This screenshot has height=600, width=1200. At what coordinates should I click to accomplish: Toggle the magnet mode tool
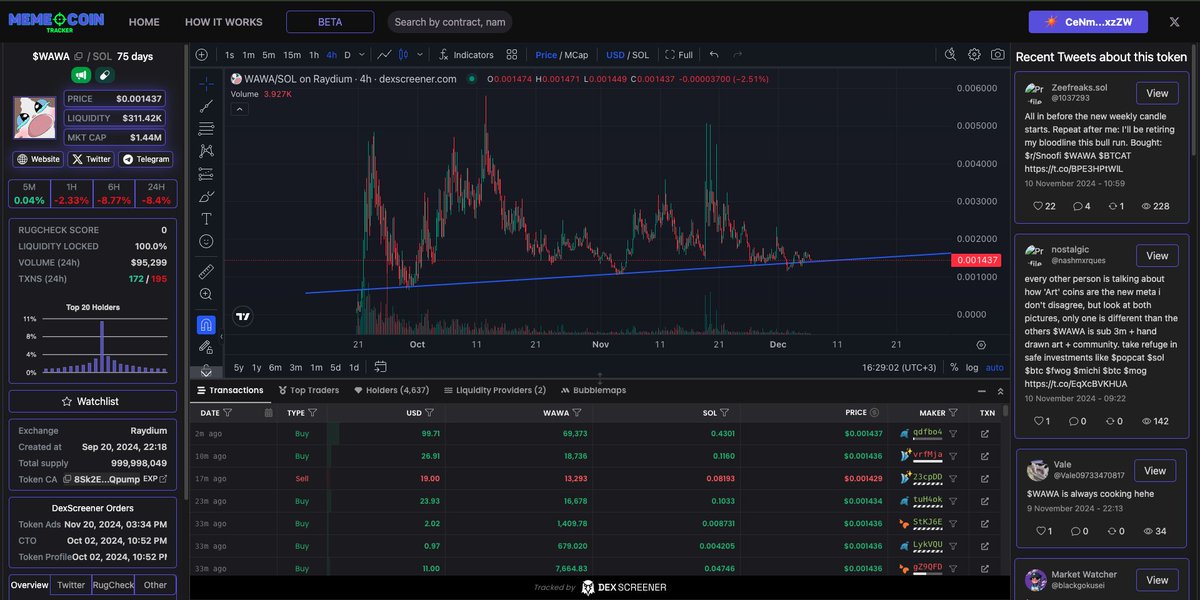coord(206,325)
